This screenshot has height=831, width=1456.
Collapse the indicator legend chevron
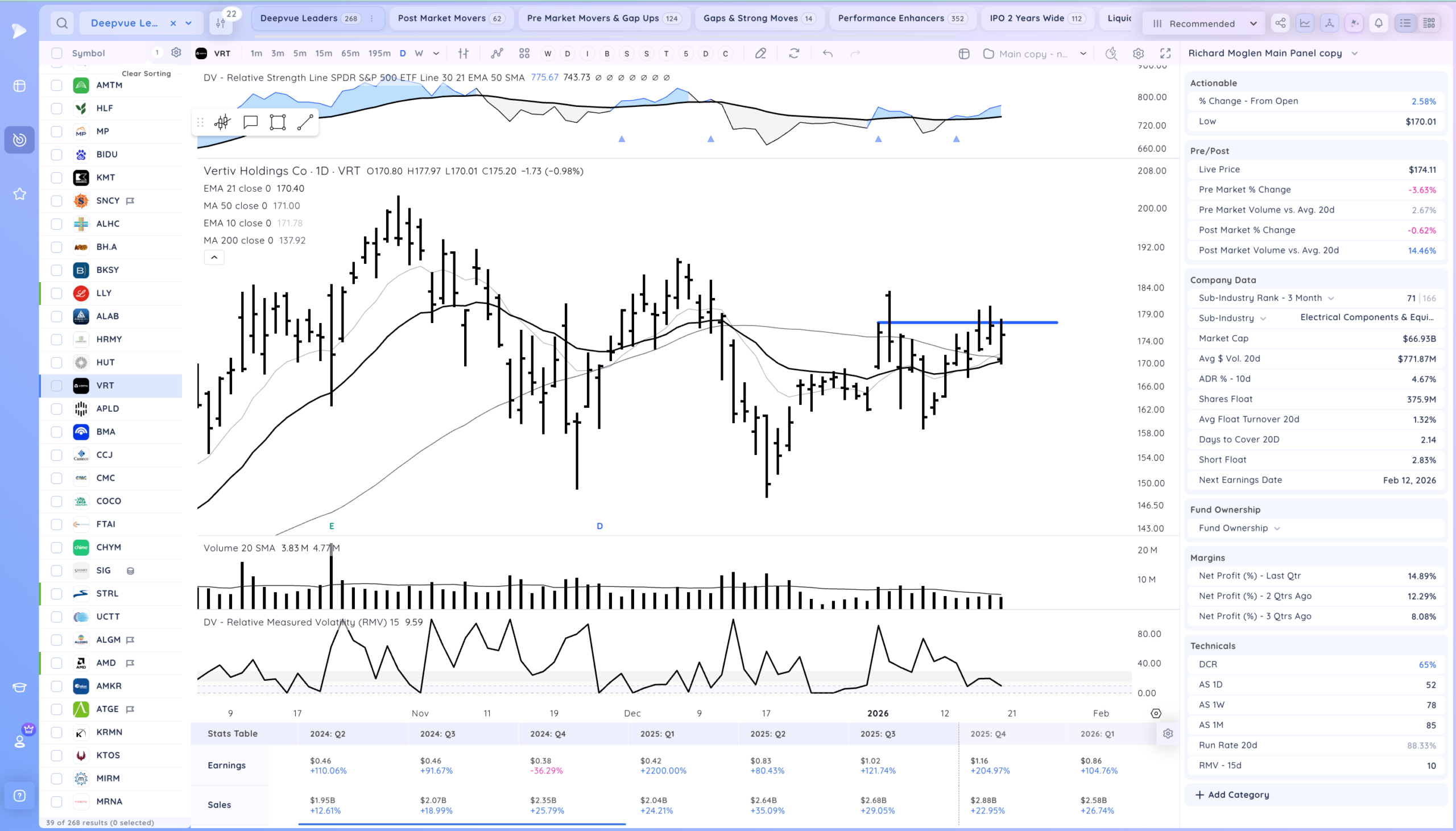click(214, 258)
